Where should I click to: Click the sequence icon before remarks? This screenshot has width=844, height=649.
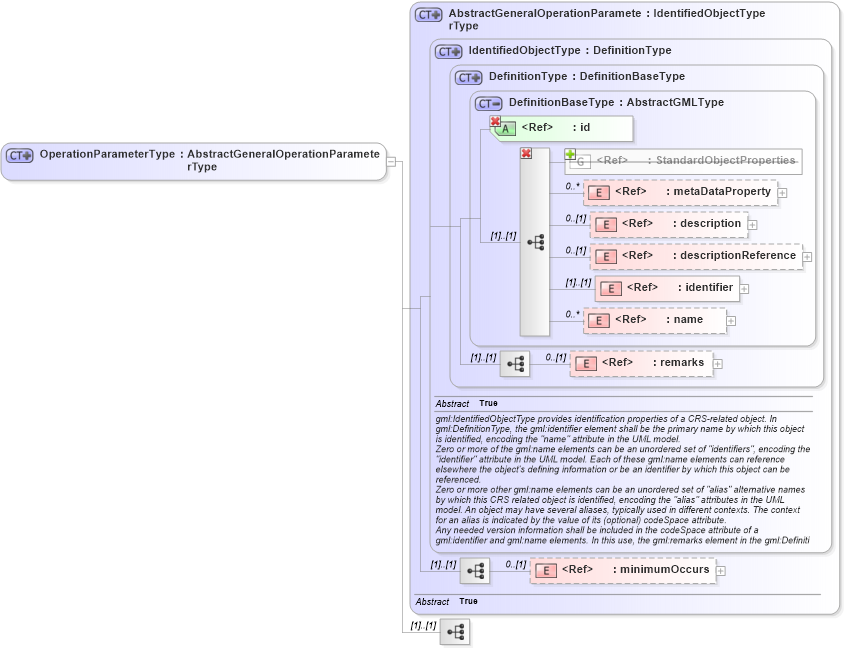tap(515, 364)
